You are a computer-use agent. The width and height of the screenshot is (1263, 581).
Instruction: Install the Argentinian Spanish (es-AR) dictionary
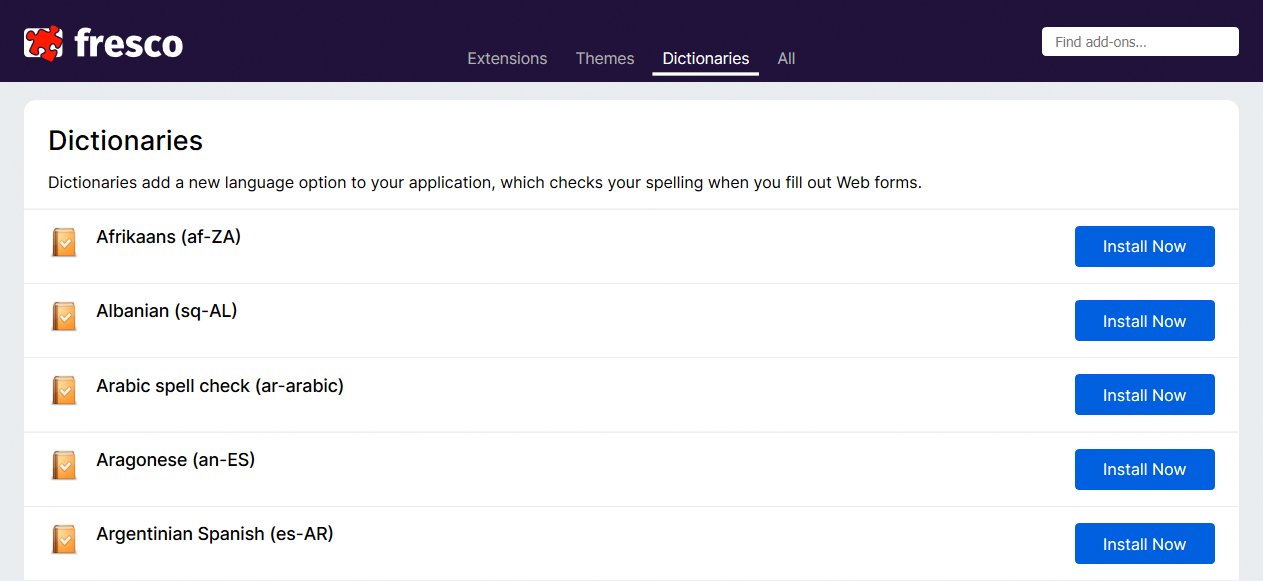coord(1144,544)
